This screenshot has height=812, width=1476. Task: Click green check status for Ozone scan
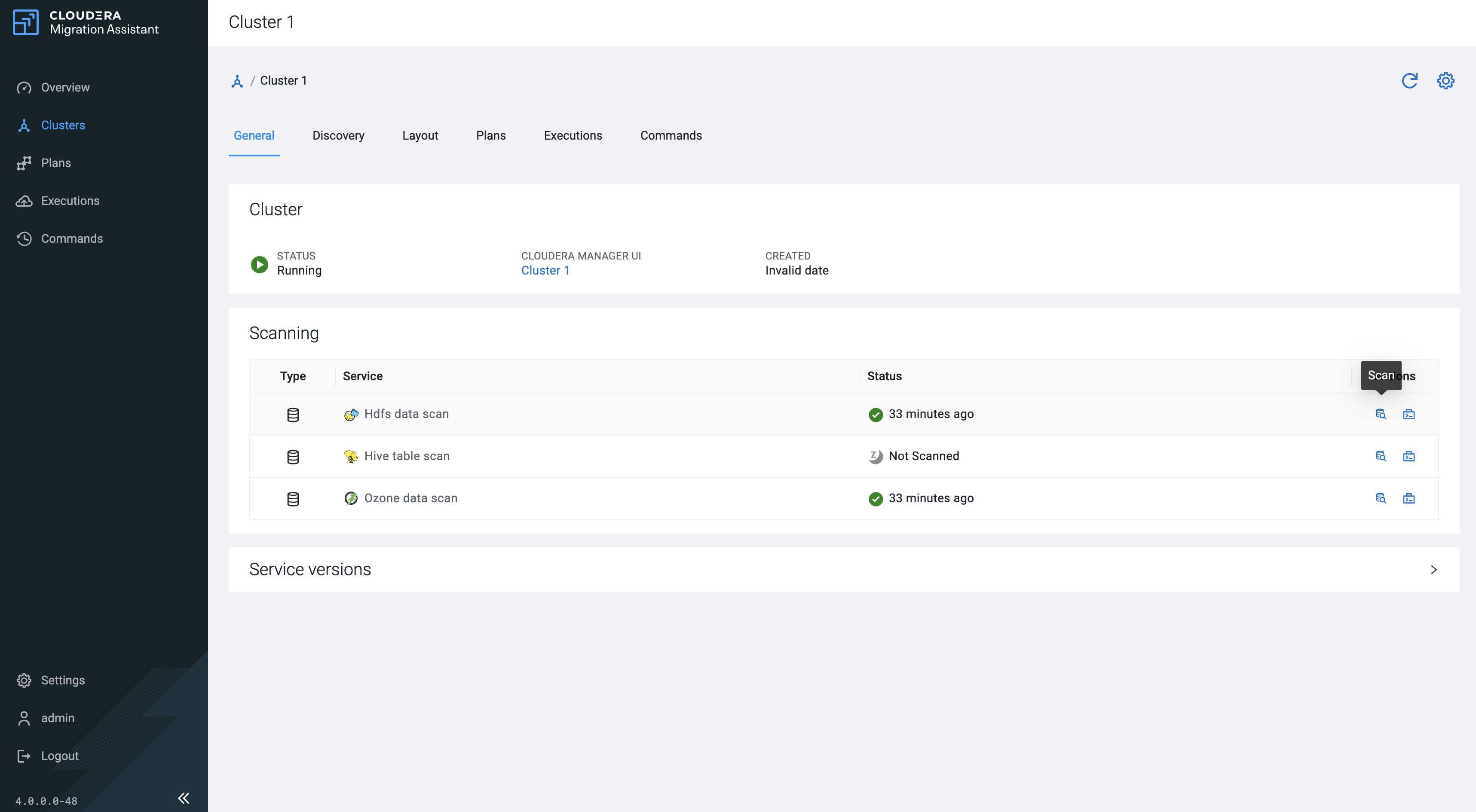tap(876, 499)
